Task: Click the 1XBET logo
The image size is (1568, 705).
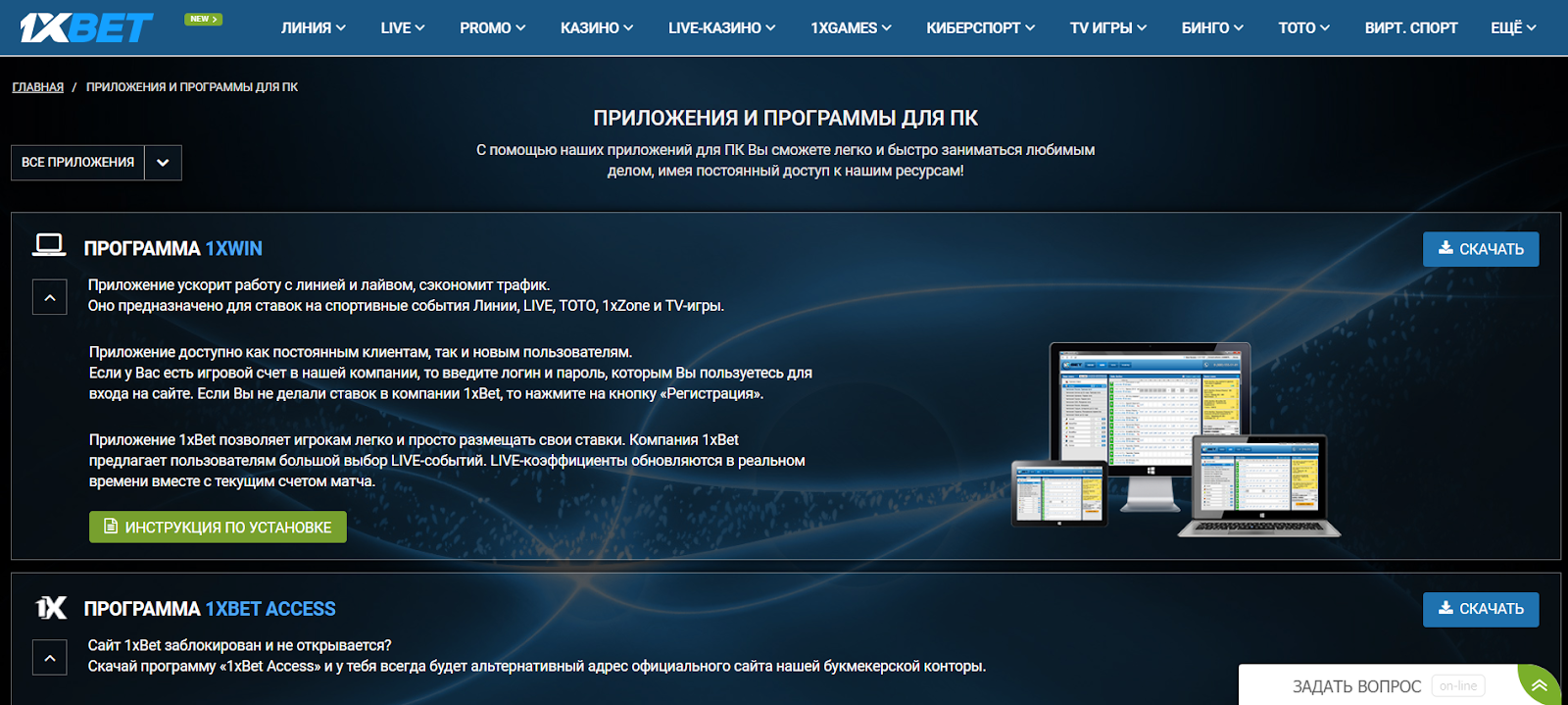Action: click(86, 27)
